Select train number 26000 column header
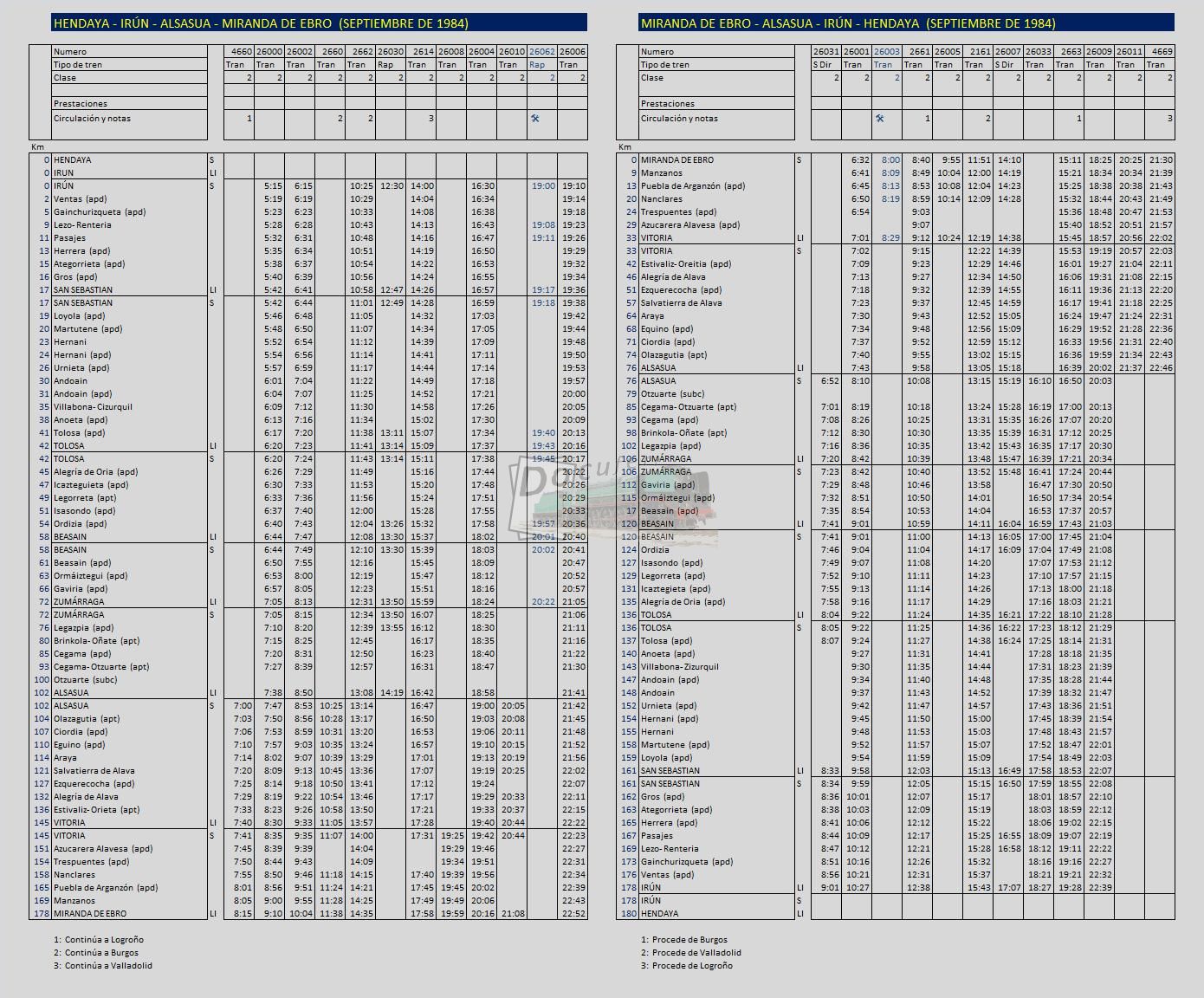Screen dimensions: 1204x998 [x=269, y=52]
